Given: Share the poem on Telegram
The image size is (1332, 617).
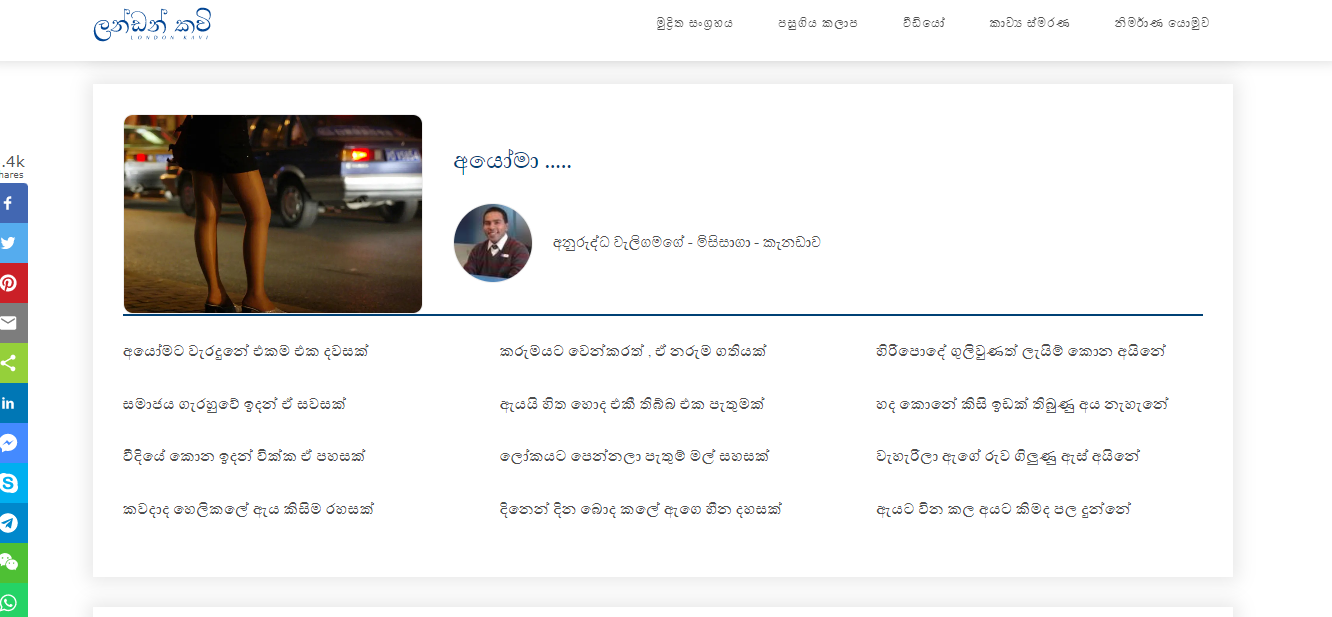Looking at the screenshot, I should (13, 523).
